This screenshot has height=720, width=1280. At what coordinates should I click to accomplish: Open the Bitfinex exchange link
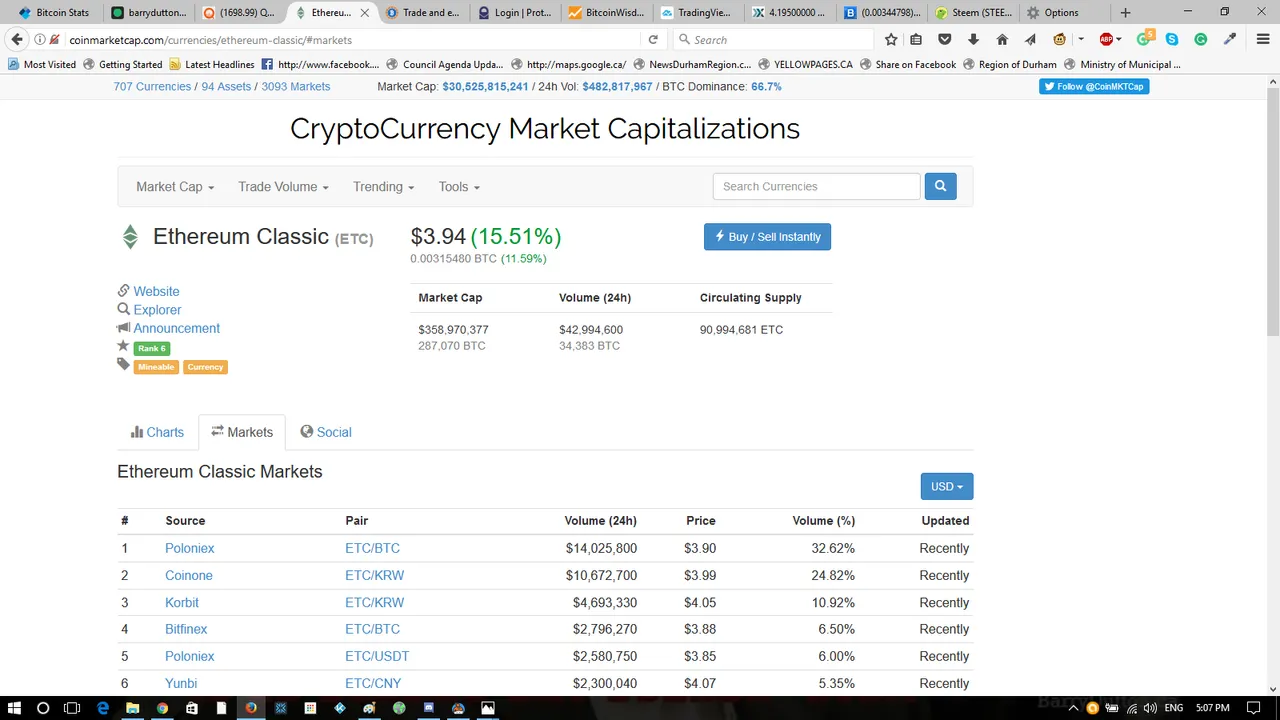[186, 629]
